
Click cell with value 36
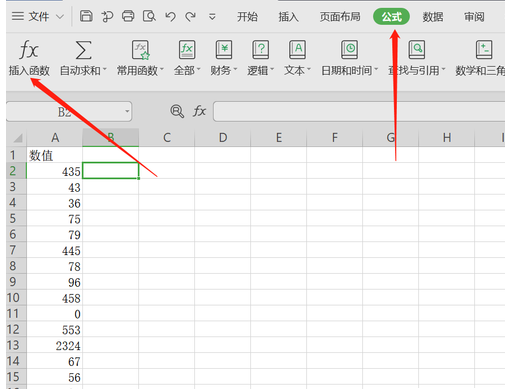tap(55, 203)
